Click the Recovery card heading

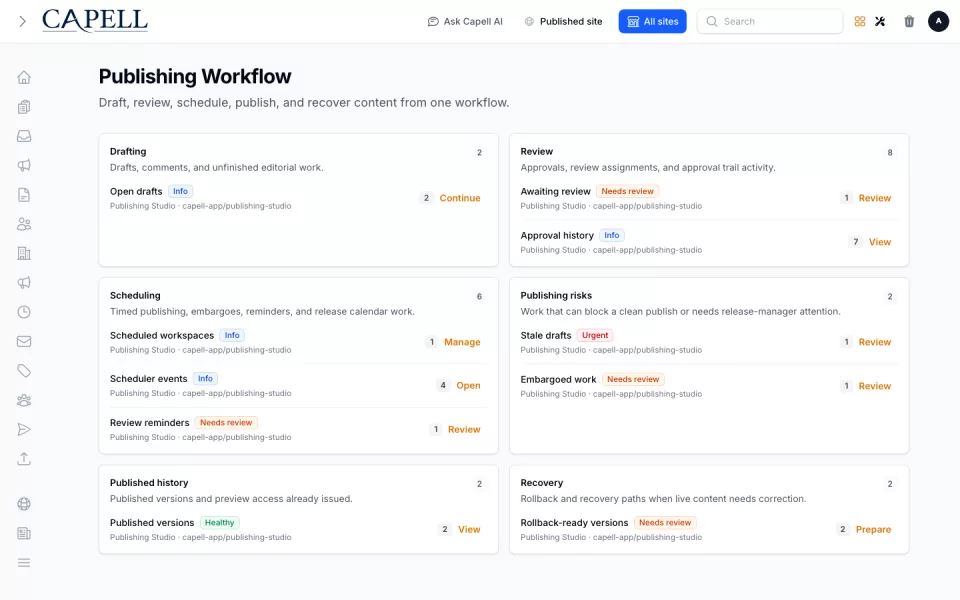tap(541, 483)
